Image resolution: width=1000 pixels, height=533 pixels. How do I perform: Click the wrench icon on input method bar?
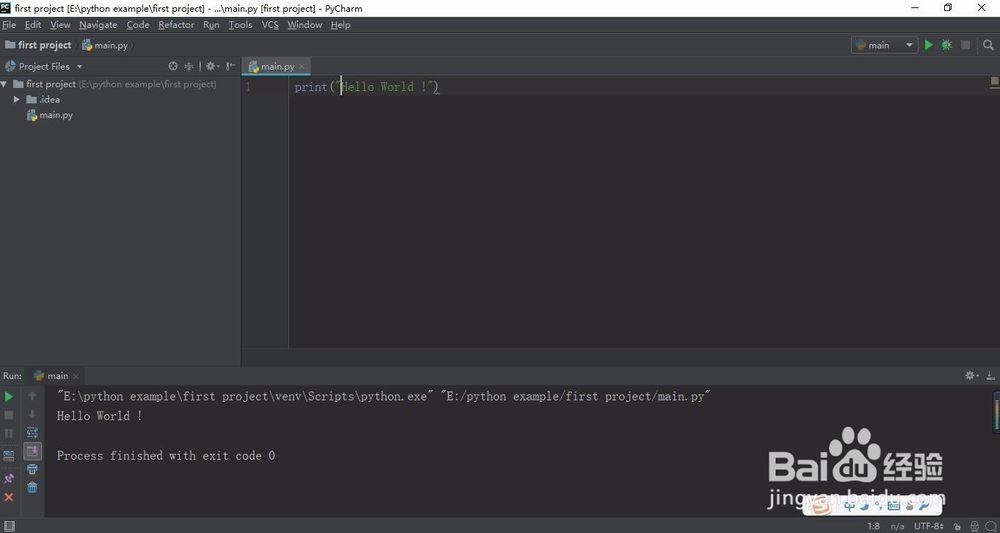tap(924, 506)
